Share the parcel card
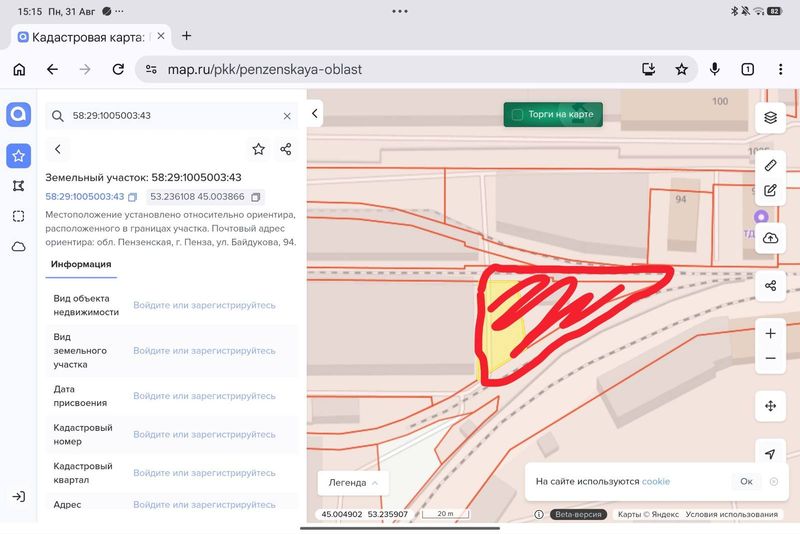 click(286, 149)
